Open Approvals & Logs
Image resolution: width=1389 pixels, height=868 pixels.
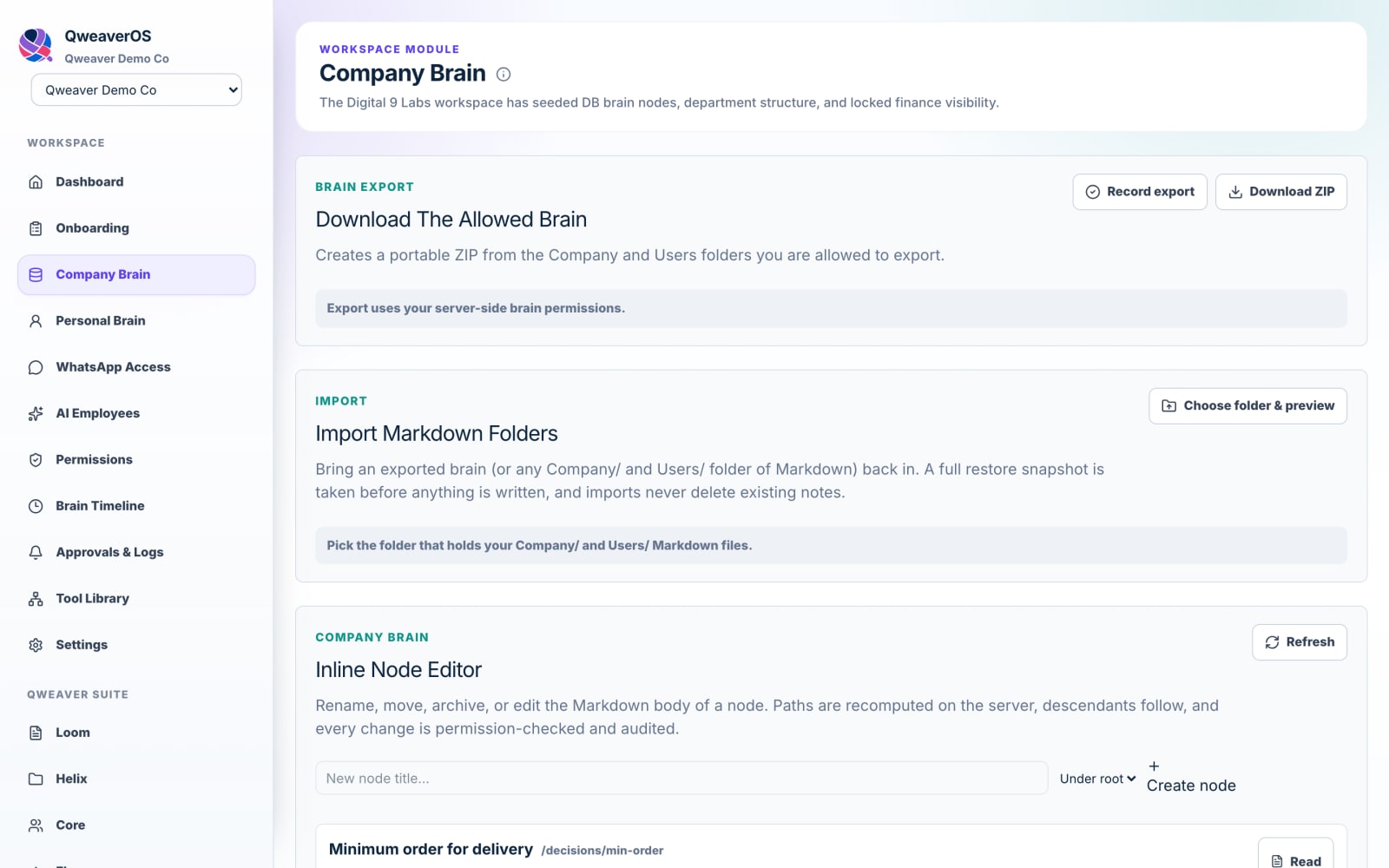(136, 552)
